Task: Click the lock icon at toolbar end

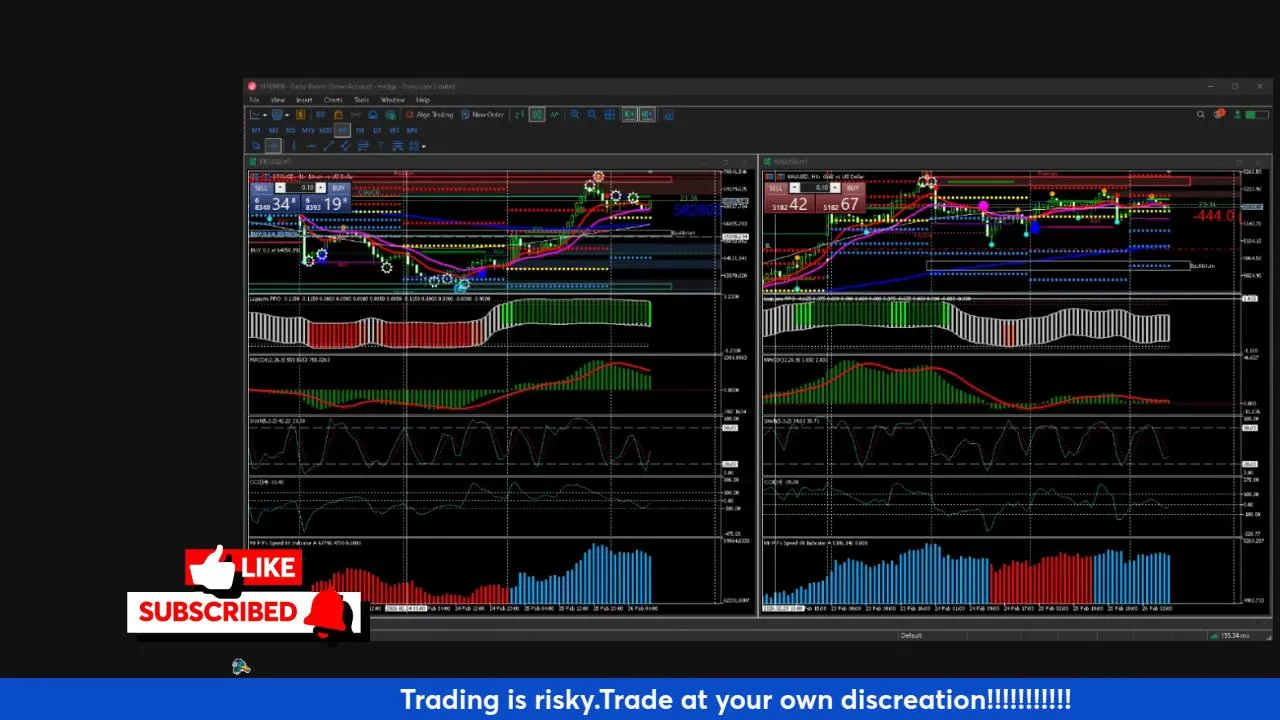Action: (x=668, y=115)
